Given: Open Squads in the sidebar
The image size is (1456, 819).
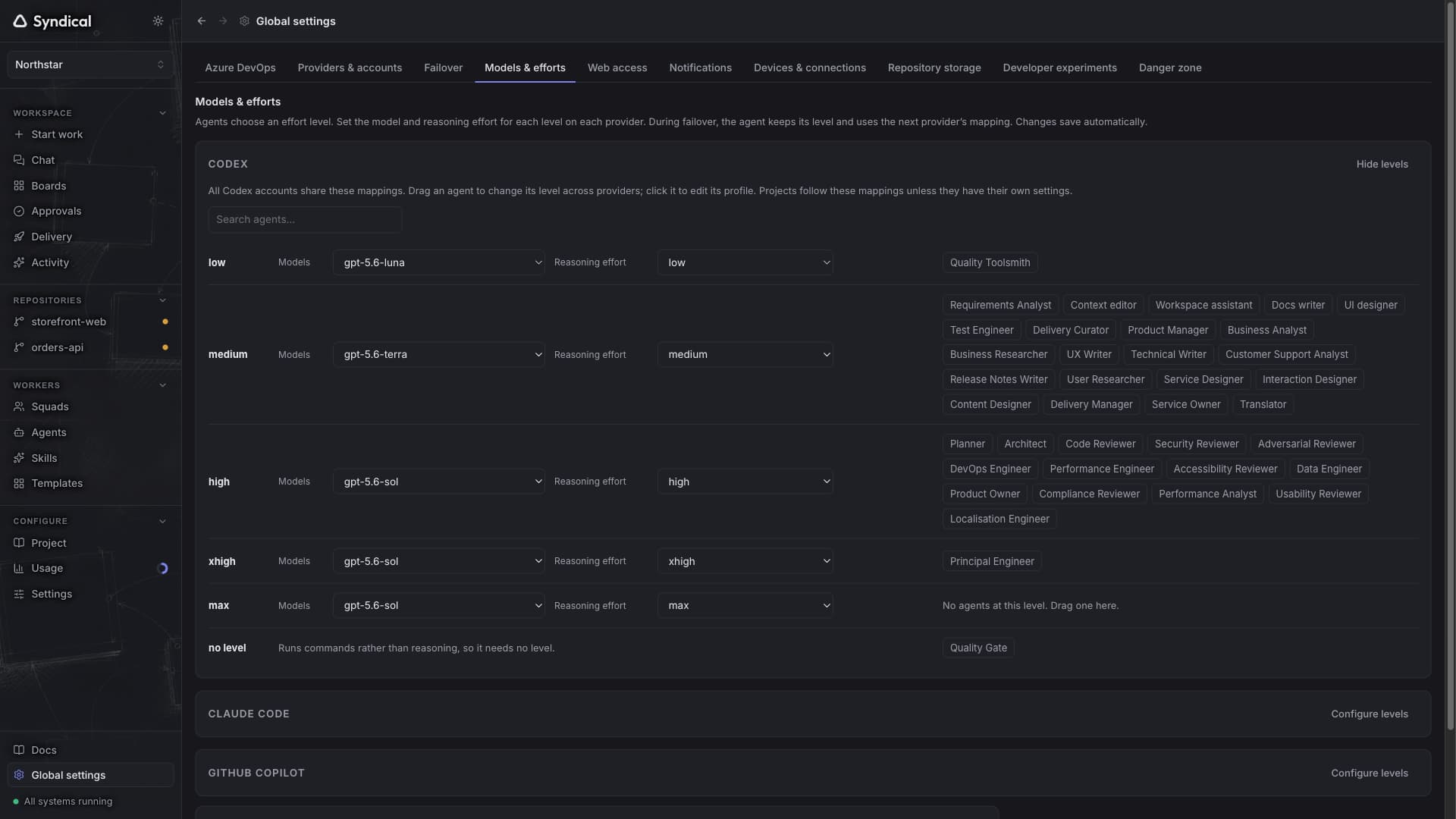Looking at the screenshot, I should tap(90, 406).
